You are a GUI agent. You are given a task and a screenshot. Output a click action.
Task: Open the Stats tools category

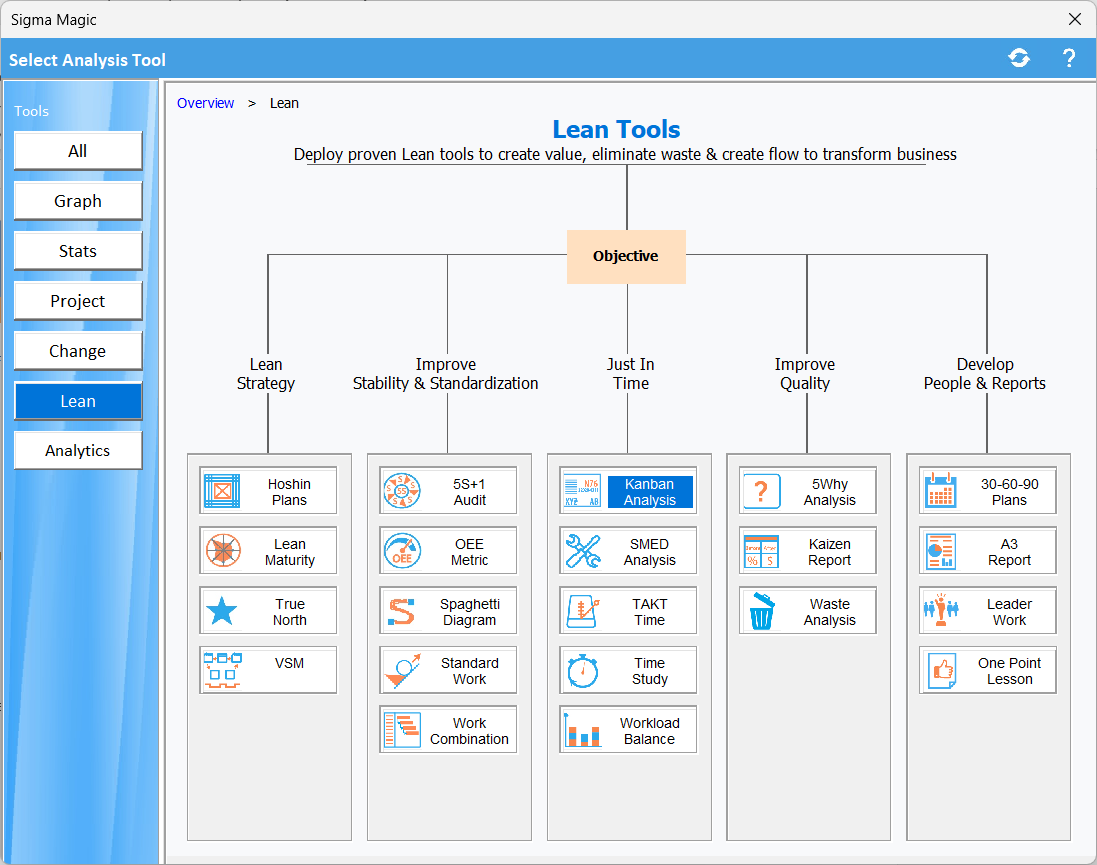[78, 251]
